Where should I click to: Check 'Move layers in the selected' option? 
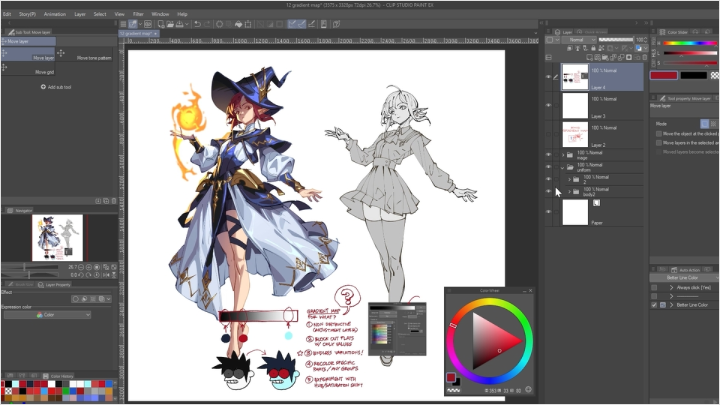click(x=659, y=143)
